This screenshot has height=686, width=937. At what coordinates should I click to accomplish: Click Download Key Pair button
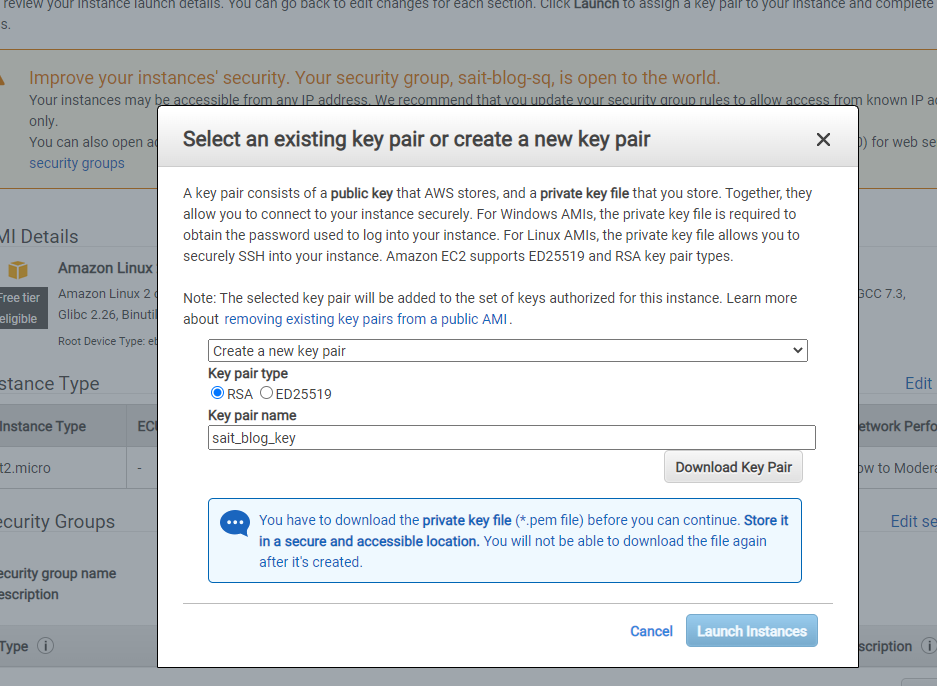tap(733, 467)
